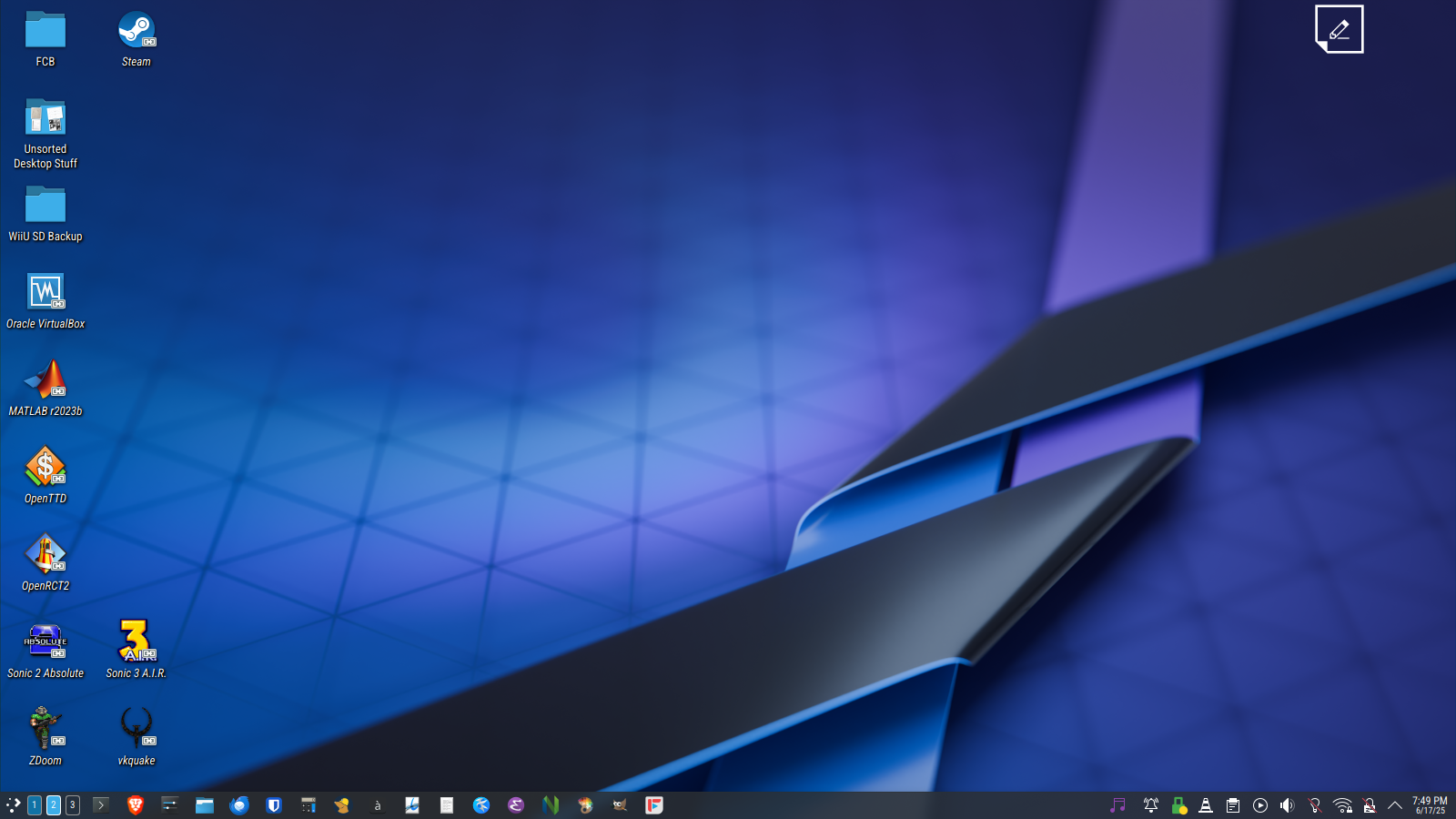Launch the OpenTTD game shortcut

[x=45, y=475]
